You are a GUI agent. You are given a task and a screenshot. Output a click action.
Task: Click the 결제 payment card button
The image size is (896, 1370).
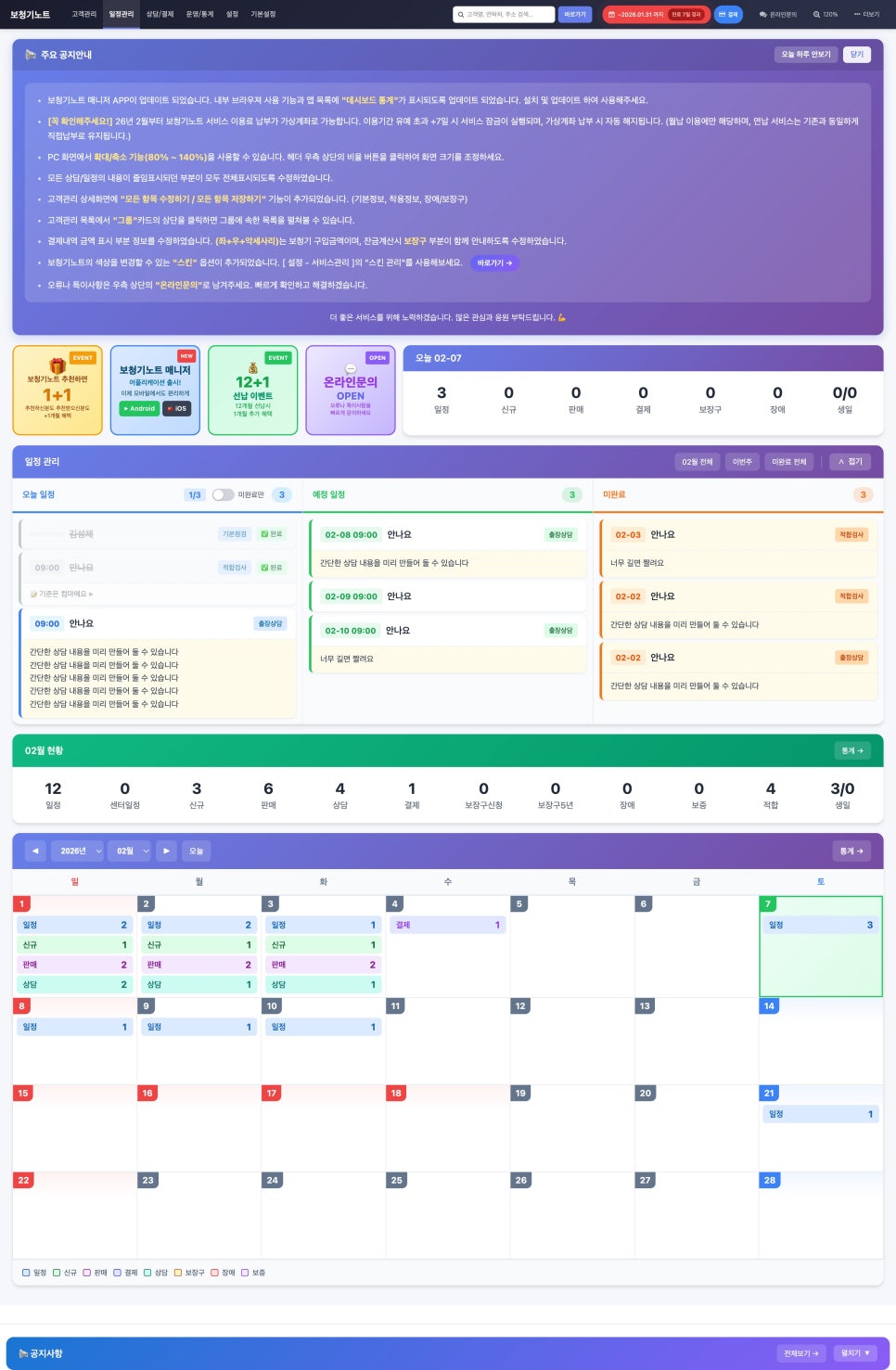pos(728,15)
